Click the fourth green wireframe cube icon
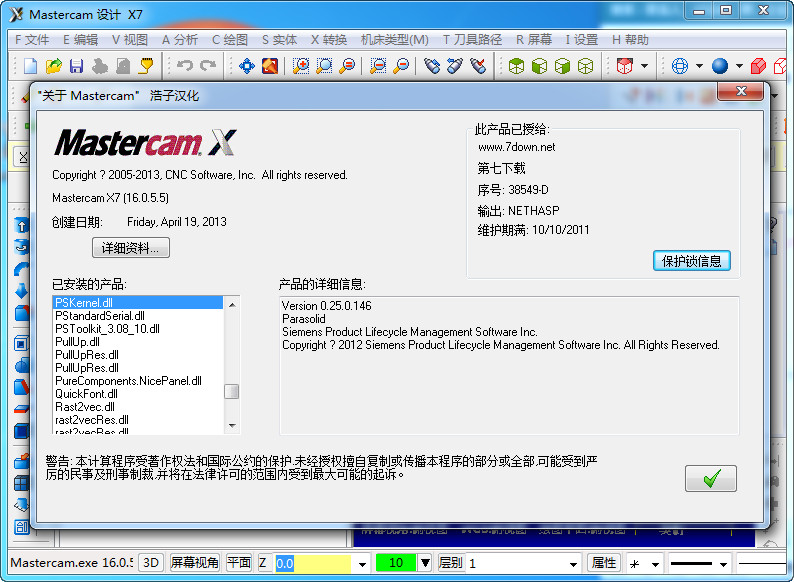Screen dimensions: 794x582 [586, 66]
